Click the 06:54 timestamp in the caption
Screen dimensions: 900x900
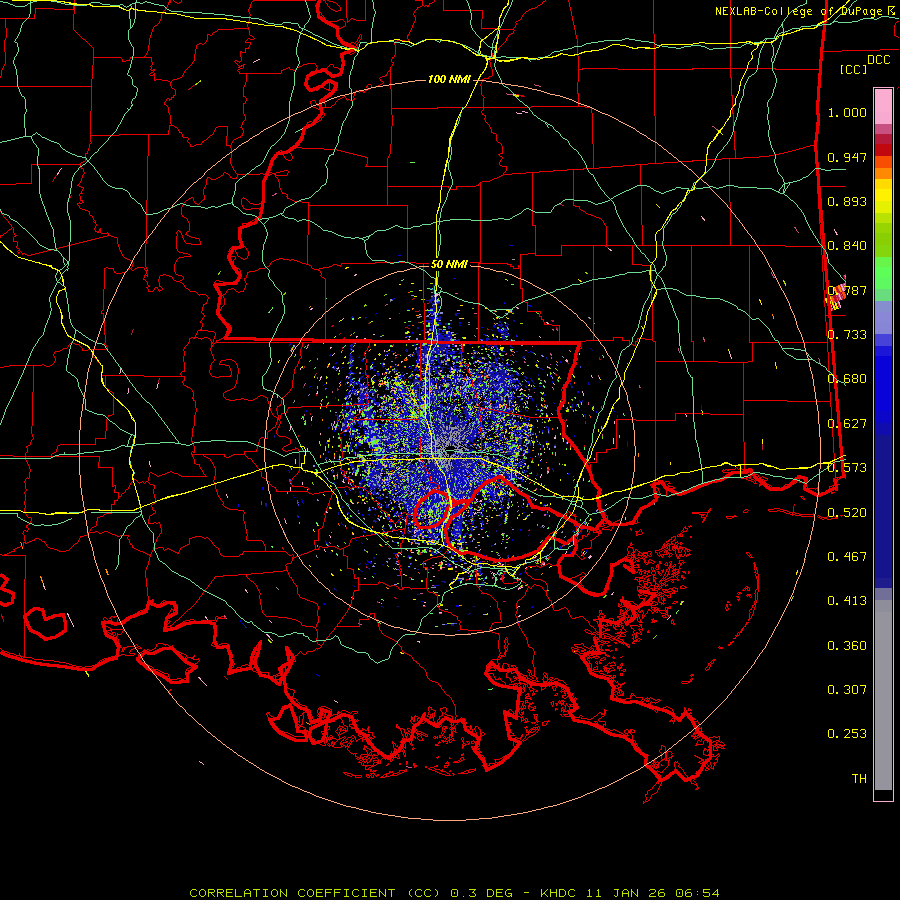click(x=697, y=893)
